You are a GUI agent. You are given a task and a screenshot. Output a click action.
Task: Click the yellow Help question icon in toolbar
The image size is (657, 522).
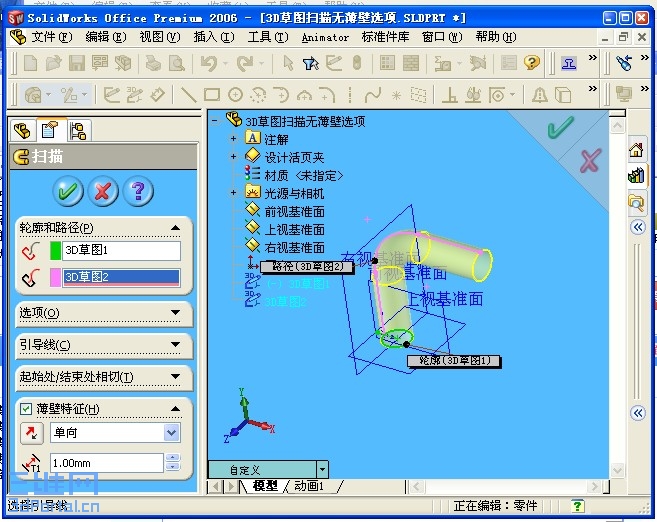[x=531, y=63]
